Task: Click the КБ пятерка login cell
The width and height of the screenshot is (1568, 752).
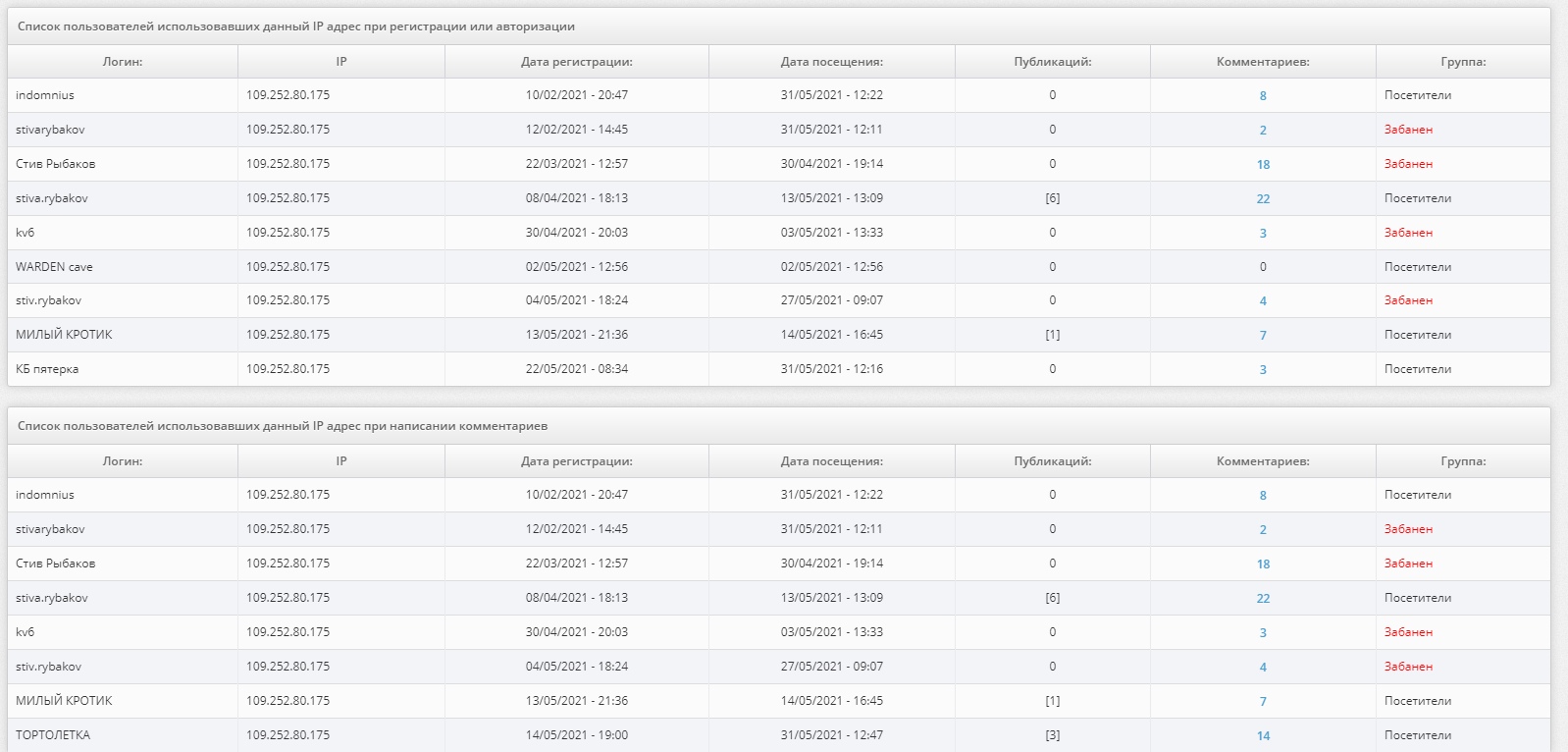Action: point(47,369)
